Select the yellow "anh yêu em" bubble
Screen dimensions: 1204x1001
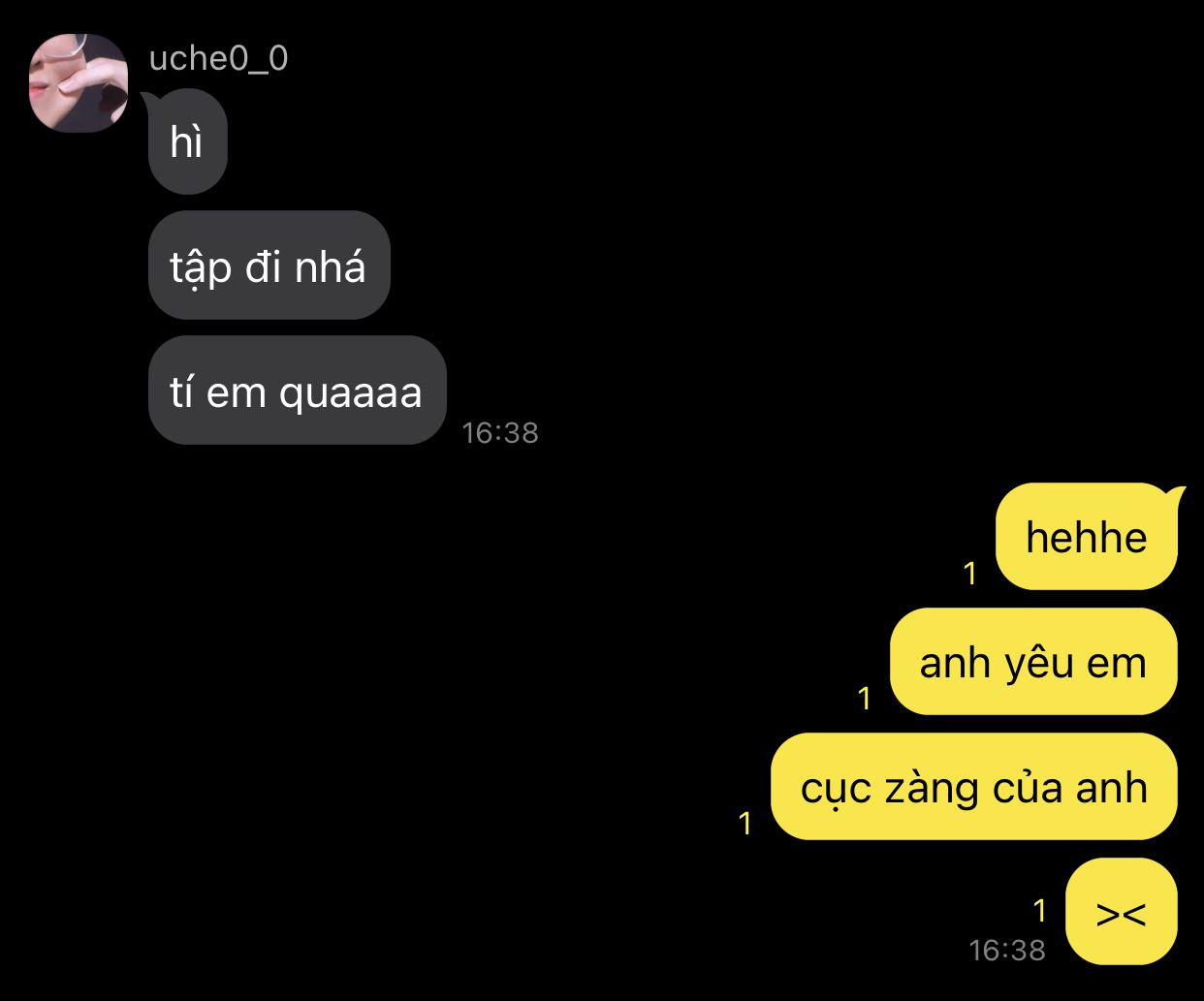pyautogui.click(x=1033, y=662)
